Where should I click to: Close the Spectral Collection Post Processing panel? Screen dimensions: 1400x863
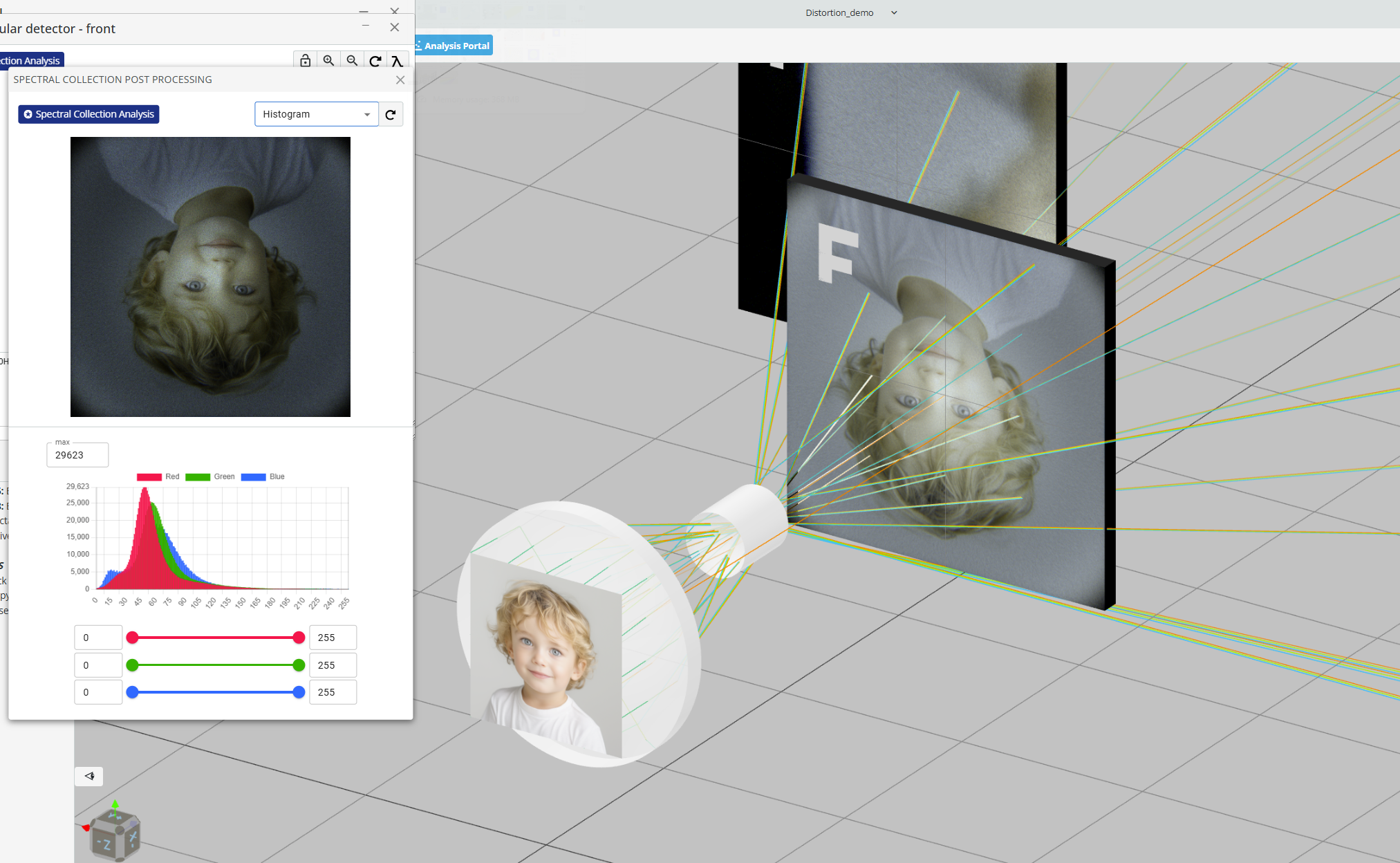(400, 80)
